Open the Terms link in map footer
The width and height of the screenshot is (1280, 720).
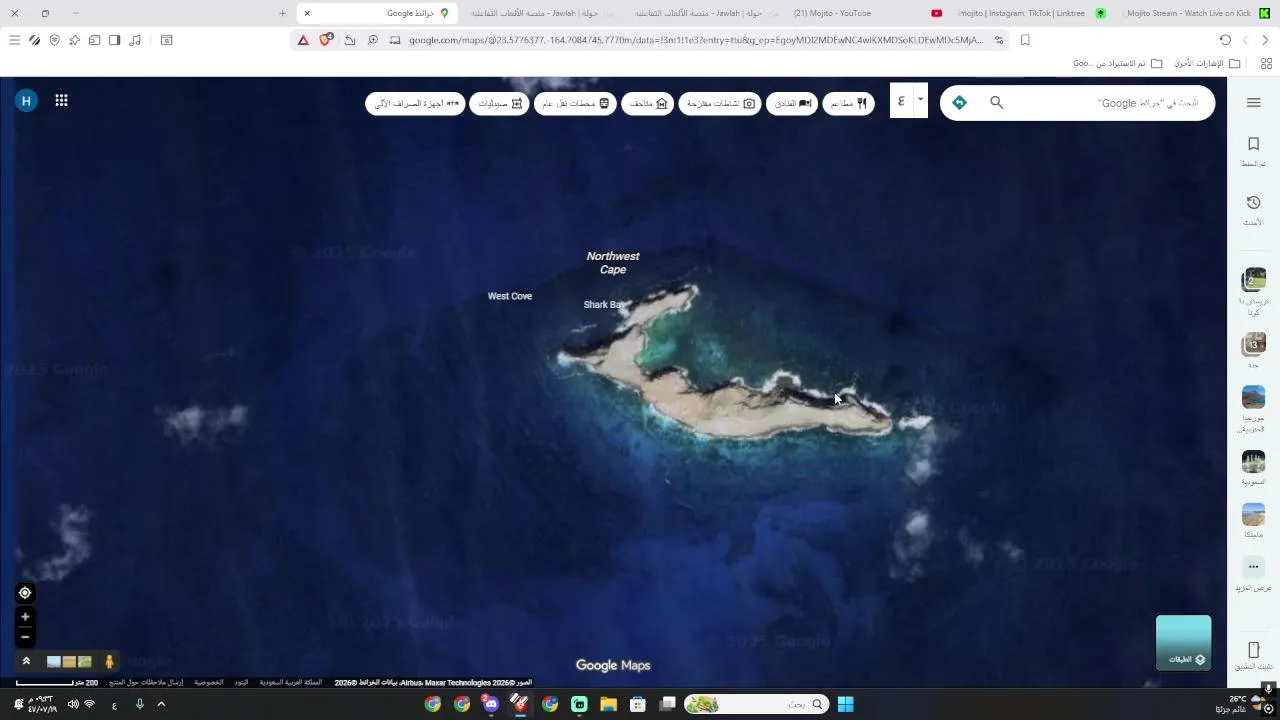(241, 682)
